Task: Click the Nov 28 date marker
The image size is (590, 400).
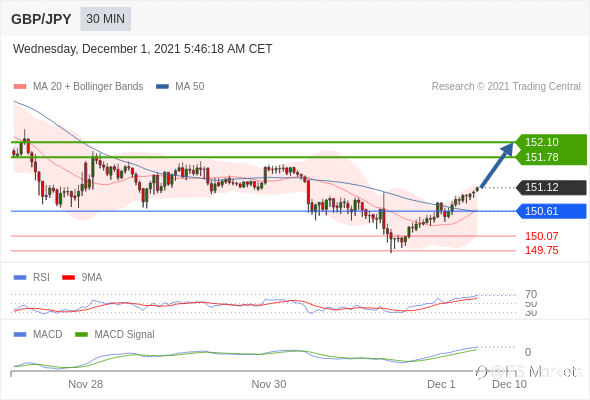Action: (85, 384)
